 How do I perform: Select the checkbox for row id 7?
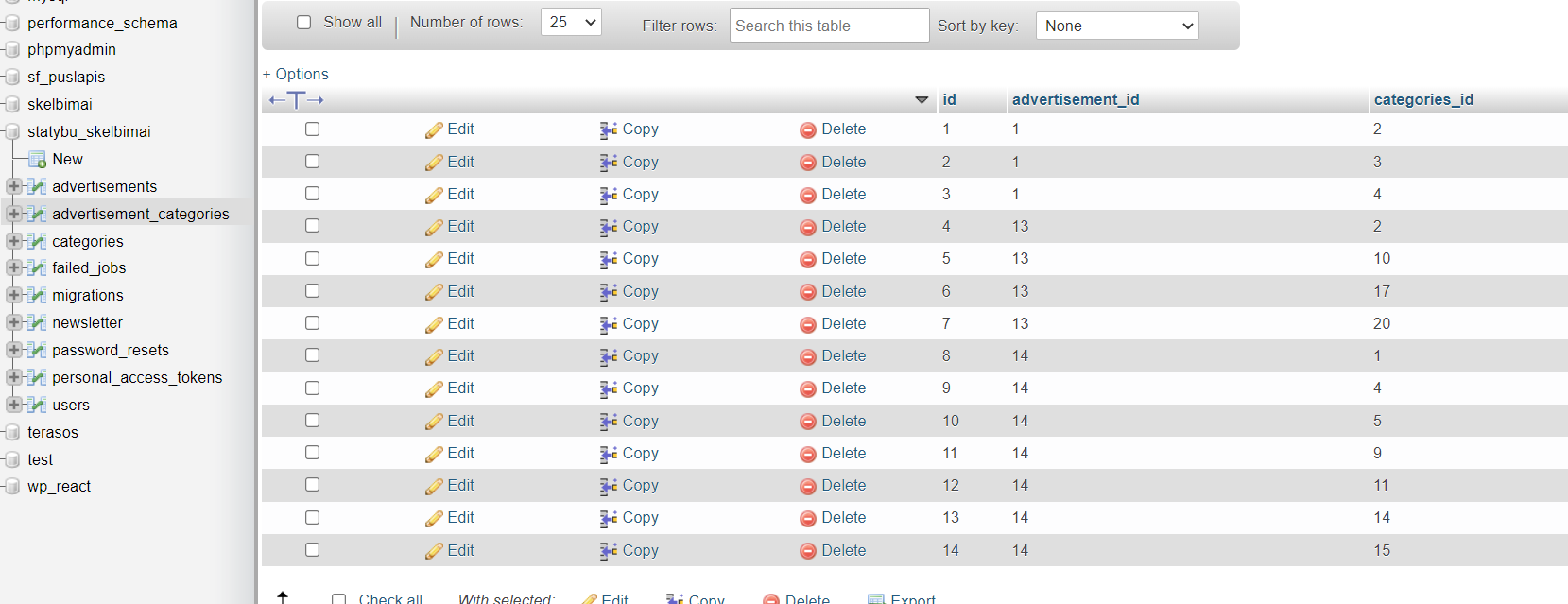coord(313,322)
